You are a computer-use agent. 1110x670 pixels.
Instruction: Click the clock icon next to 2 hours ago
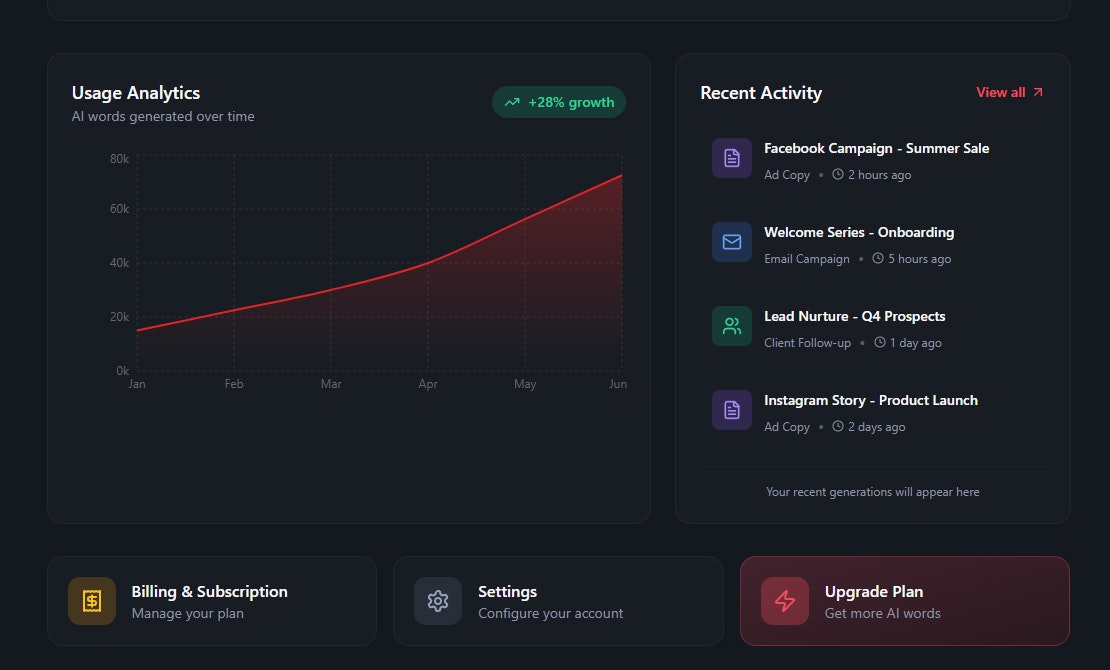[x=837, y=174]
